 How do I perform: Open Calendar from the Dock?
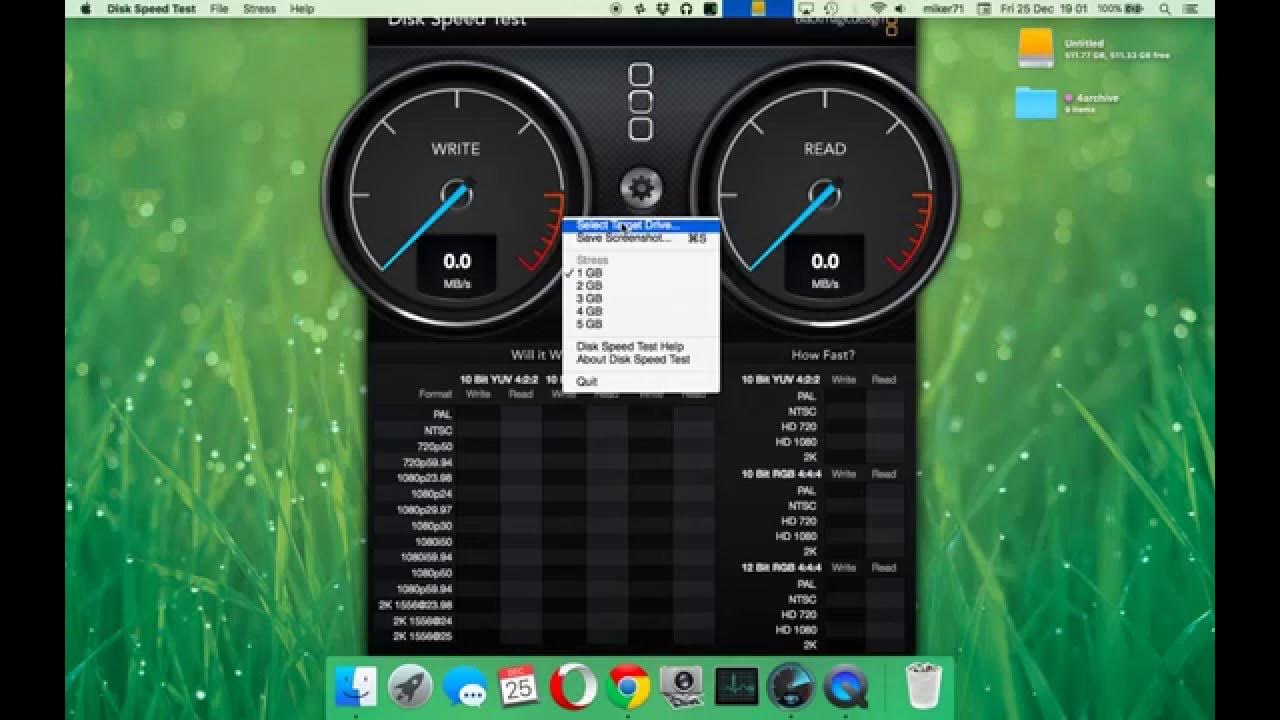(519, 687)
